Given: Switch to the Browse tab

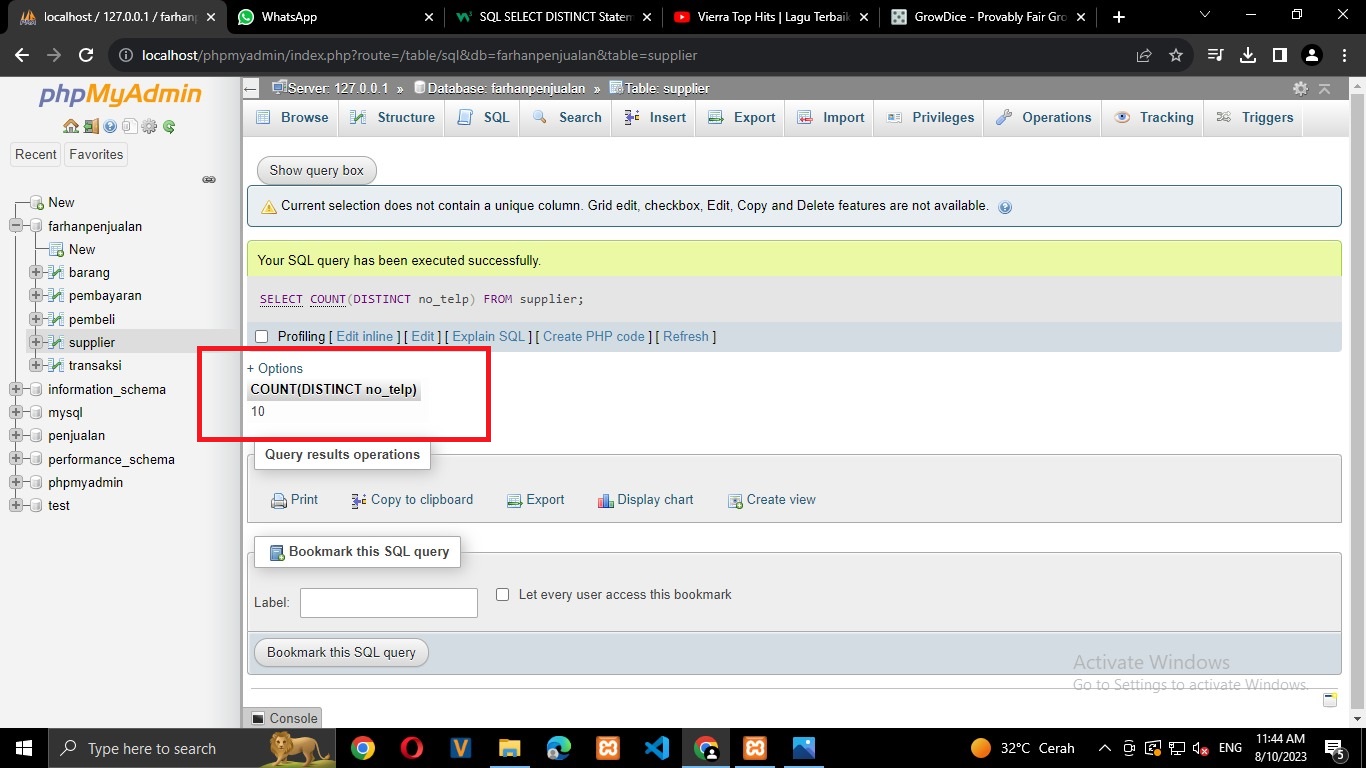Looking at the screenshot, I should click(292, 117).
